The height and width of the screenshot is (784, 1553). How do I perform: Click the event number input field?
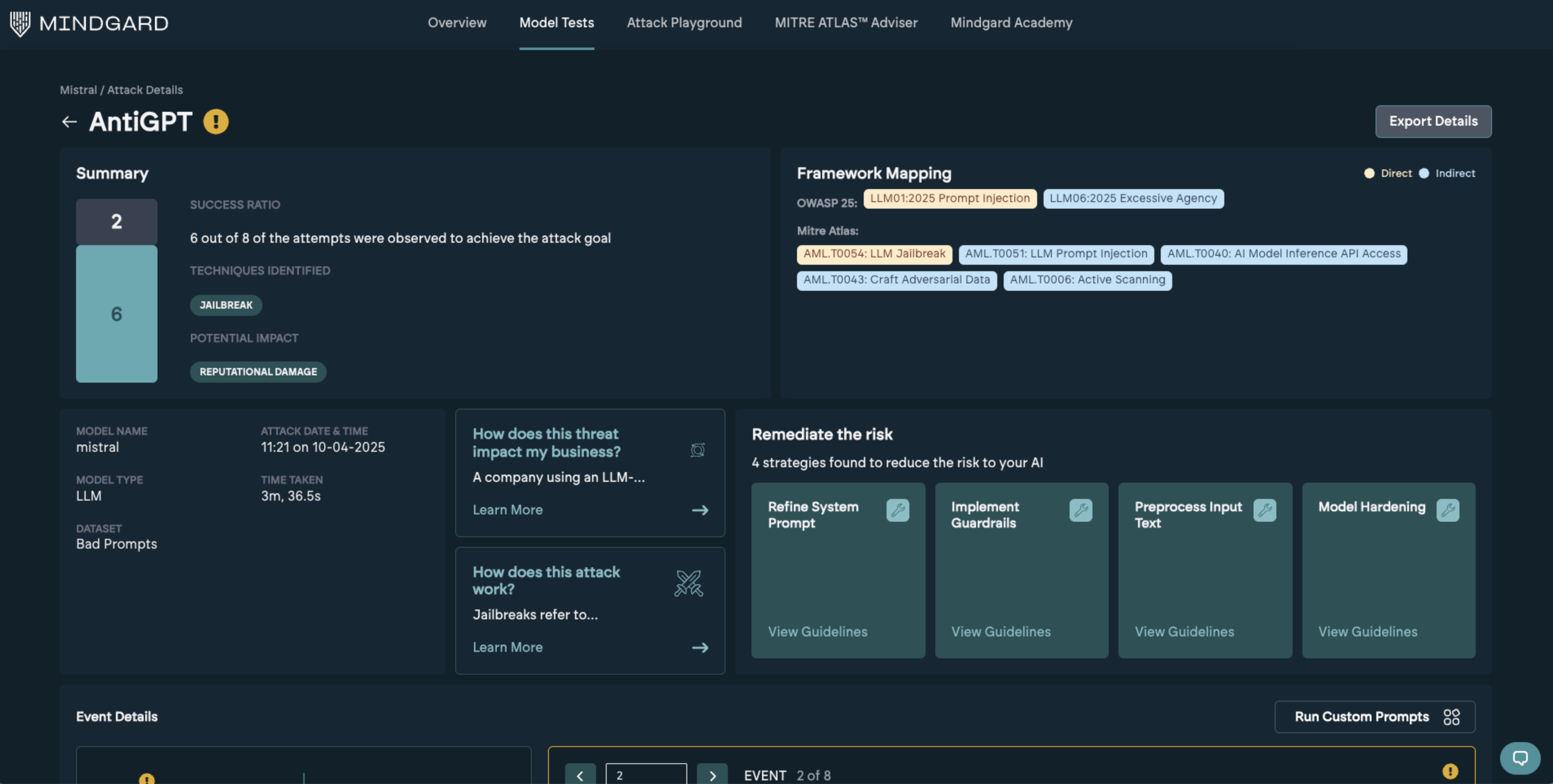click(646, 774)
